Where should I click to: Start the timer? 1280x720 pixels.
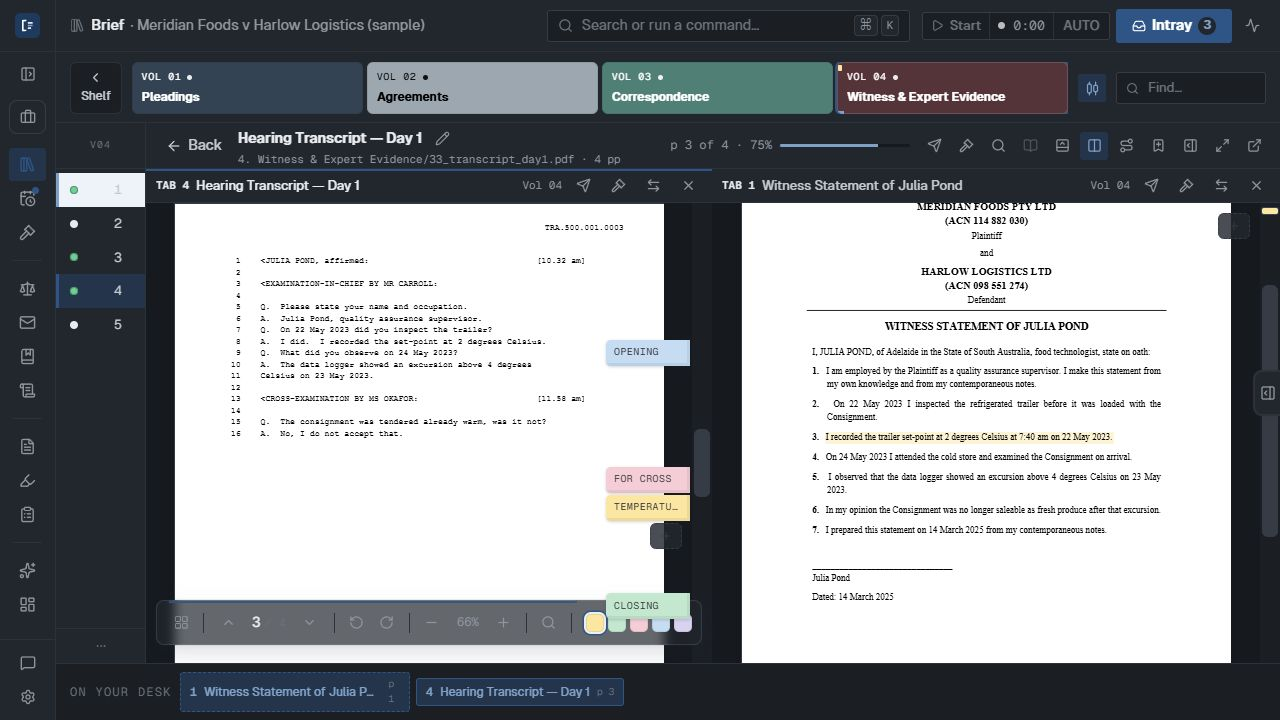click(x=956, y=25)
